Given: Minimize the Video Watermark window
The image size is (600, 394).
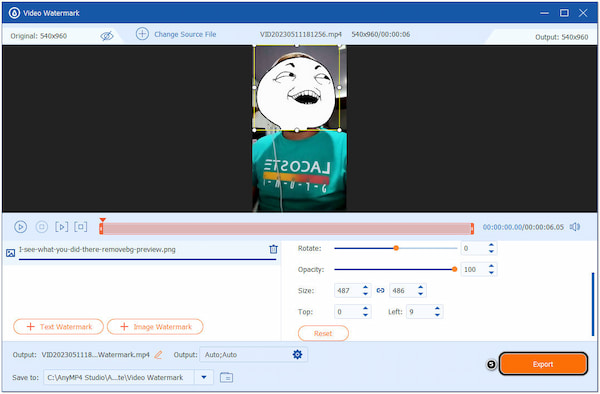Looking at the screenshot, I should click(x=544, y=13).
